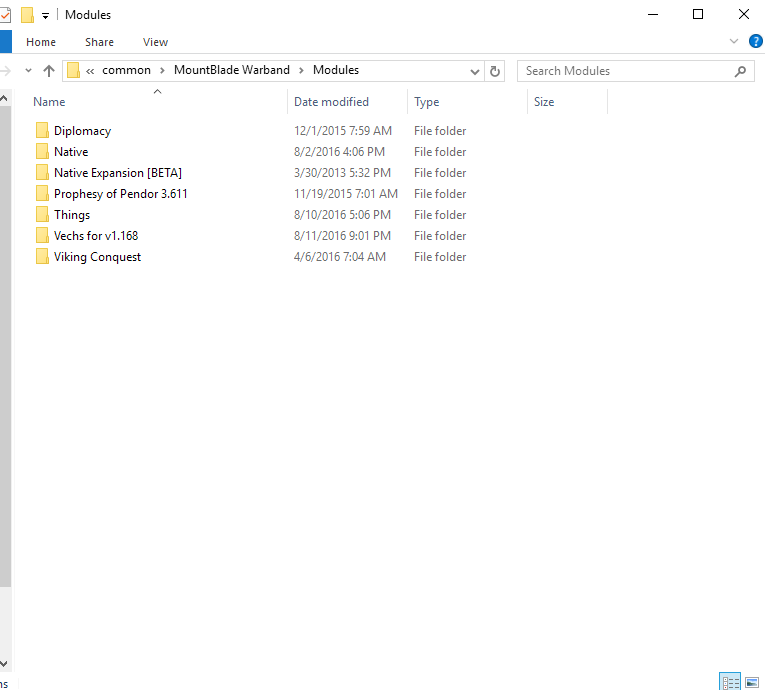Expand the ribbon with the chevron

(x=734, y=41)
